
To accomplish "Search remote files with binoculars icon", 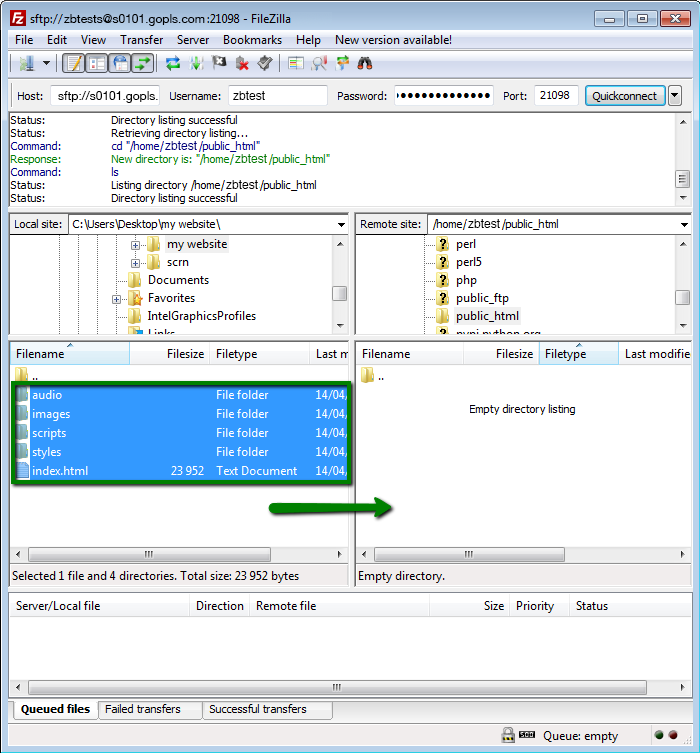I will (x=365, y=63).
